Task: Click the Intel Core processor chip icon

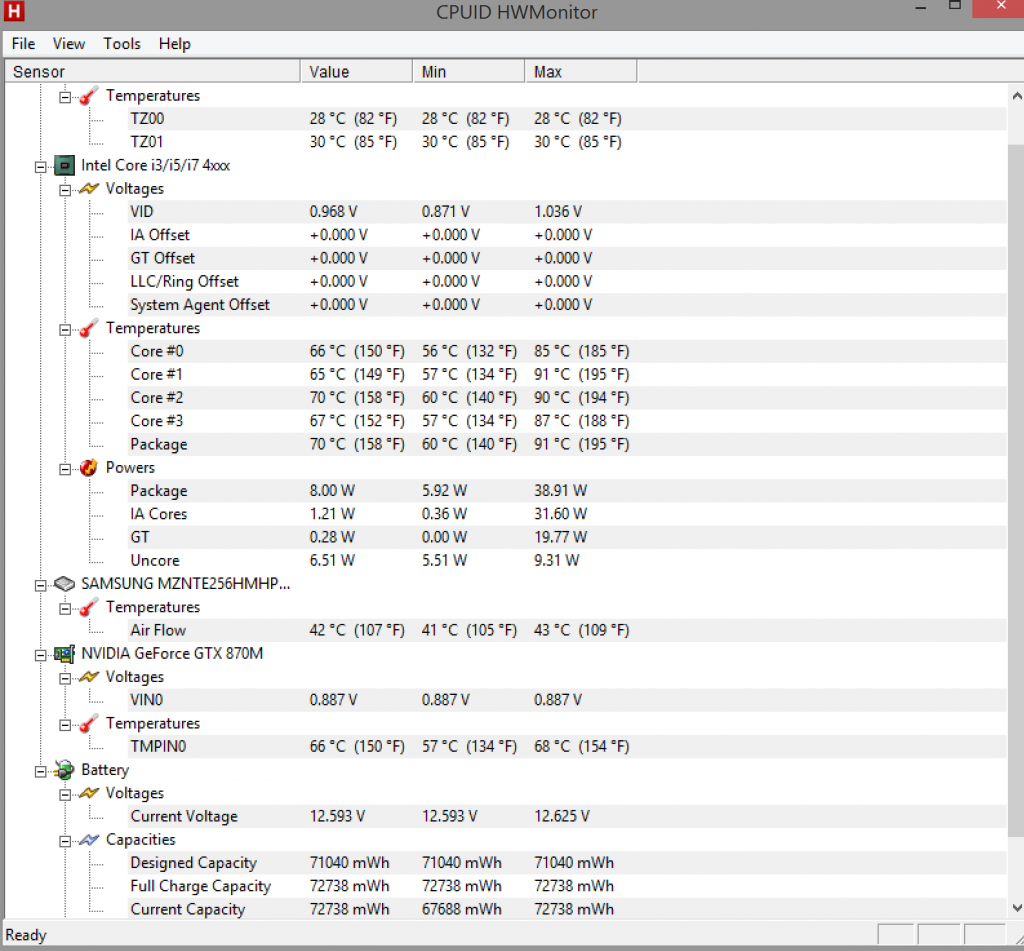Action: click(x=64, y=166)
